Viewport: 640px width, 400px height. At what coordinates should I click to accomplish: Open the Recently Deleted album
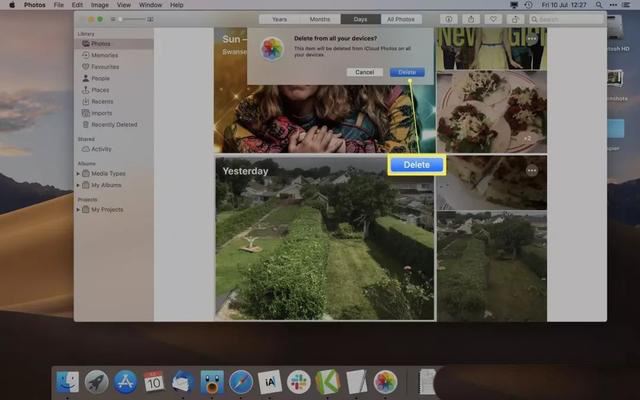tap(114, 124)
